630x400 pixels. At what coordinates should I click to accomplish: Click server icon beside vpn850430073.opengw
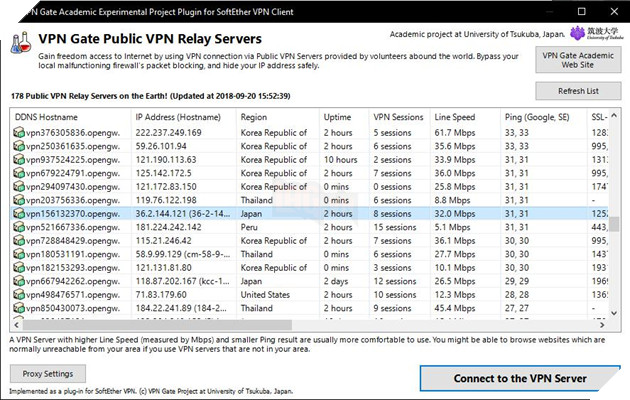(19, 308)
